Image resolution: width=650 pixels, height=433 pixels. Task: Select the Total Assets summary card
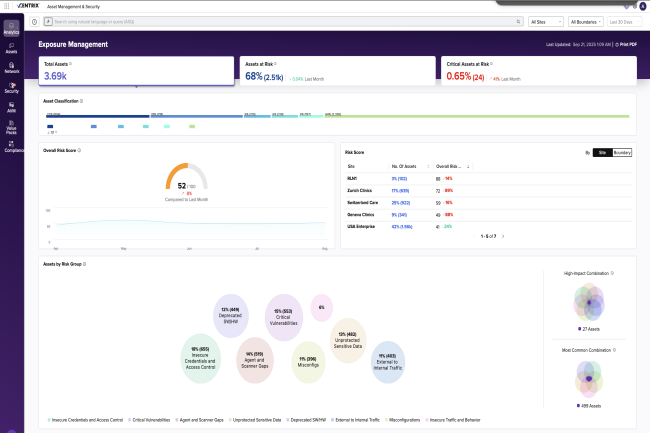coord(137,70)
